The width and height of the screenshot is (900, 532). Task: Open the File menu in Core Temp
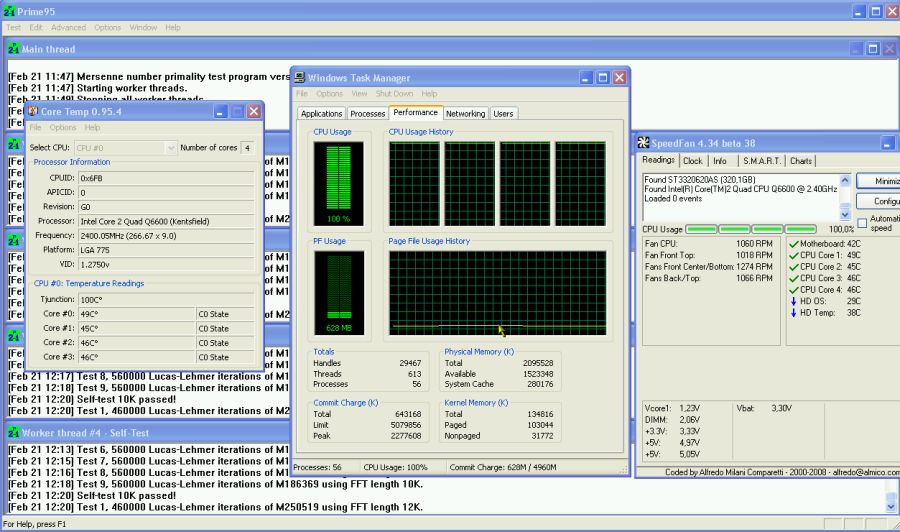point(35,127)
